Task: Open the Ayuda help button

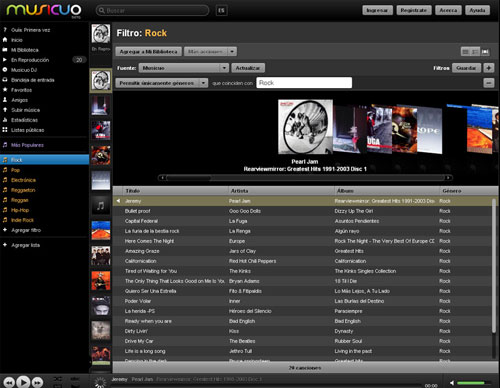Action: click(477, 10)
